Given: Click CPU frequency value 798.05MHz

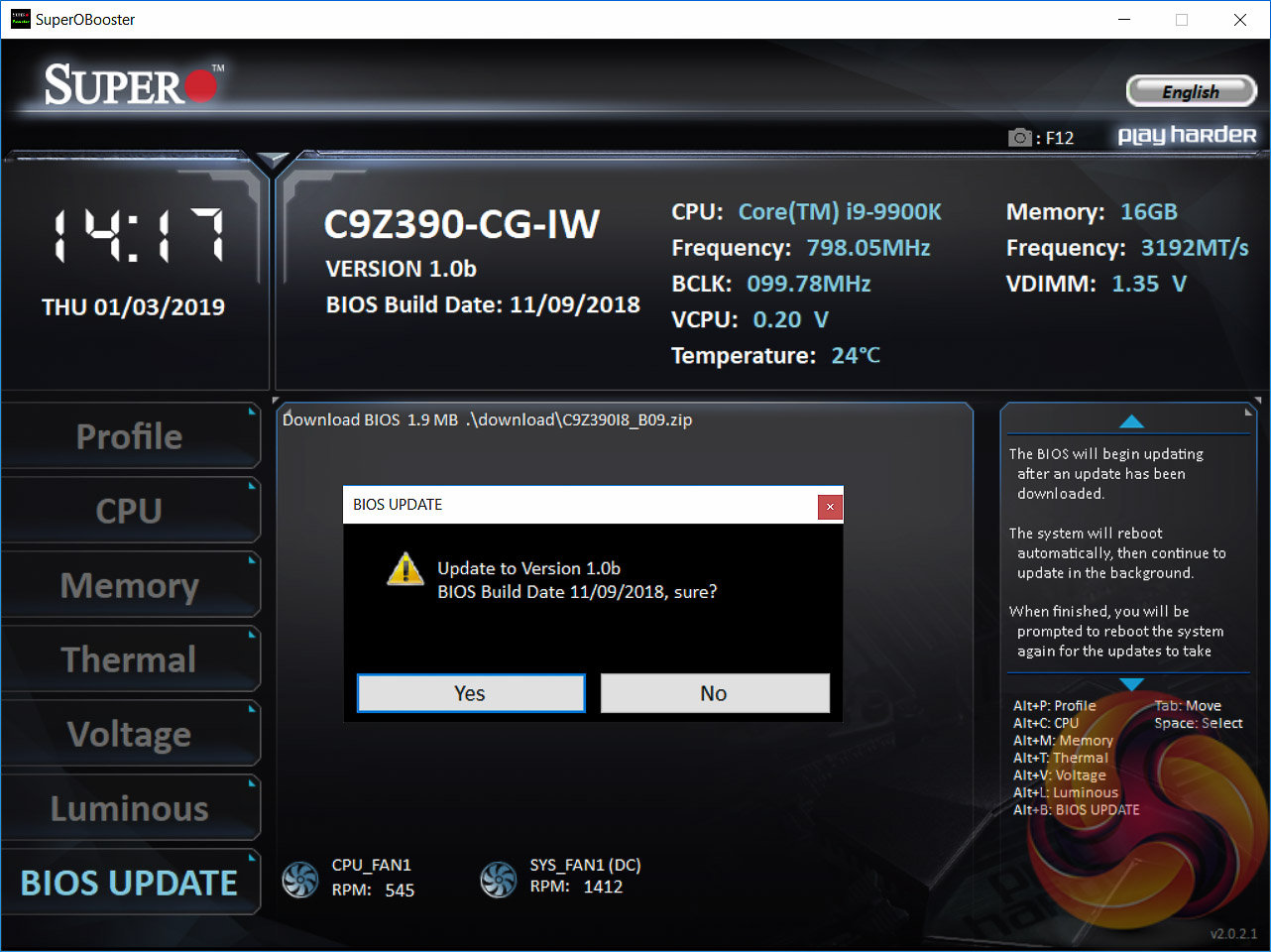Looking at the screenshot, I should pyautogui.click(x=868, y=248).
